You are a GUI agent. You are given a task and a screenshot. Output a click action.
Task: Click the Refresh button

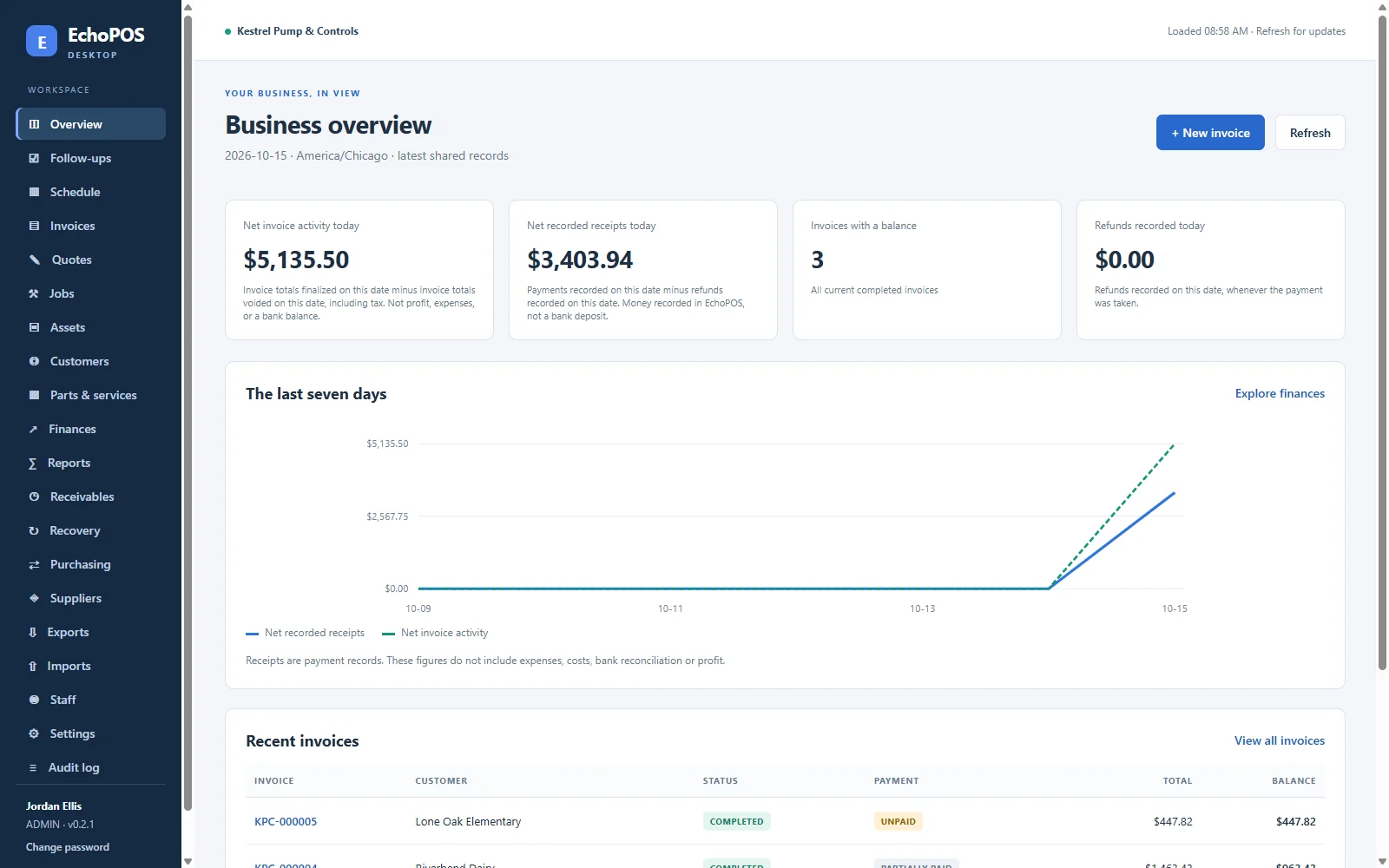pos(1310,133)
